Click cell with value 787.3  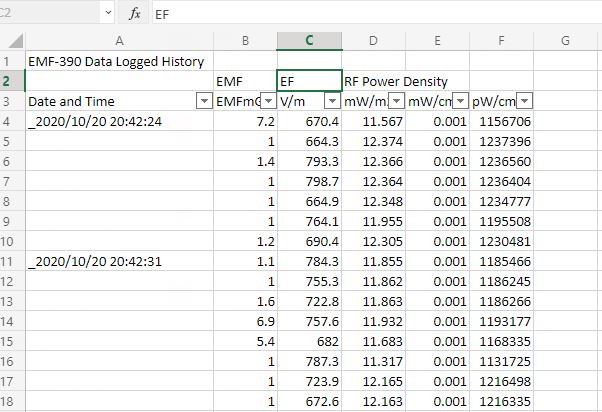tap(309, 361)
